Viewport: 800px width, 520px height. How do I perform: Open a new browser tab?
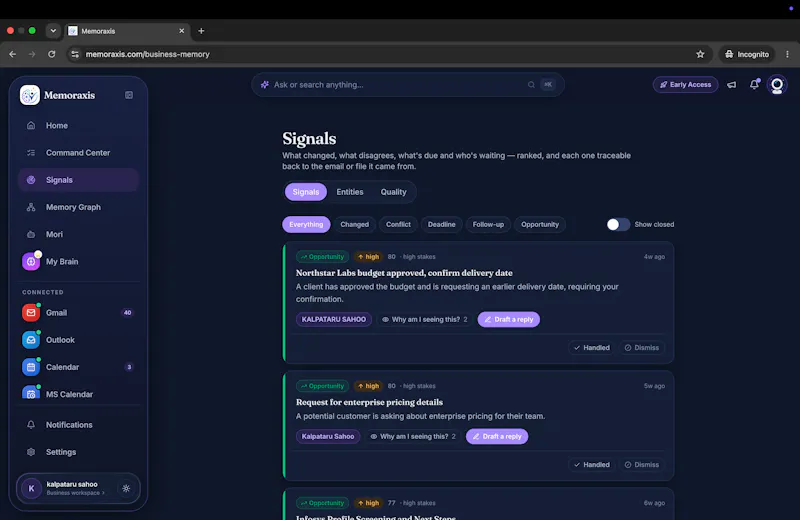coord(201,31)
